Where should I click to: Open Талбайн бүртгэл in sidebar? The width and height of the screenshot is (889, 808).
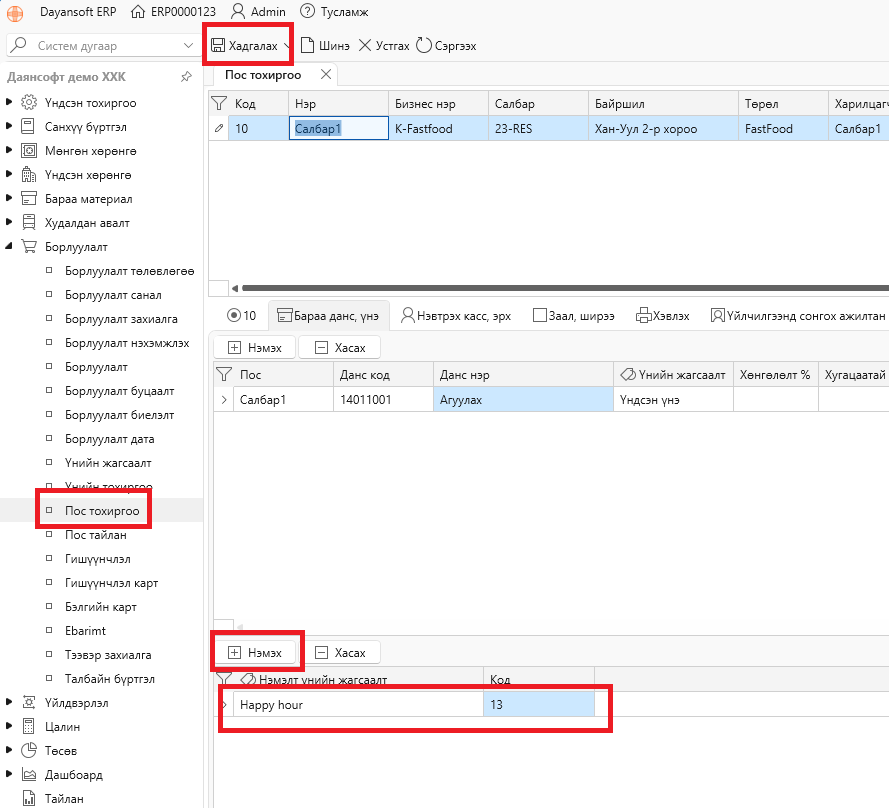pyautogui.click(x=109, y=678)
